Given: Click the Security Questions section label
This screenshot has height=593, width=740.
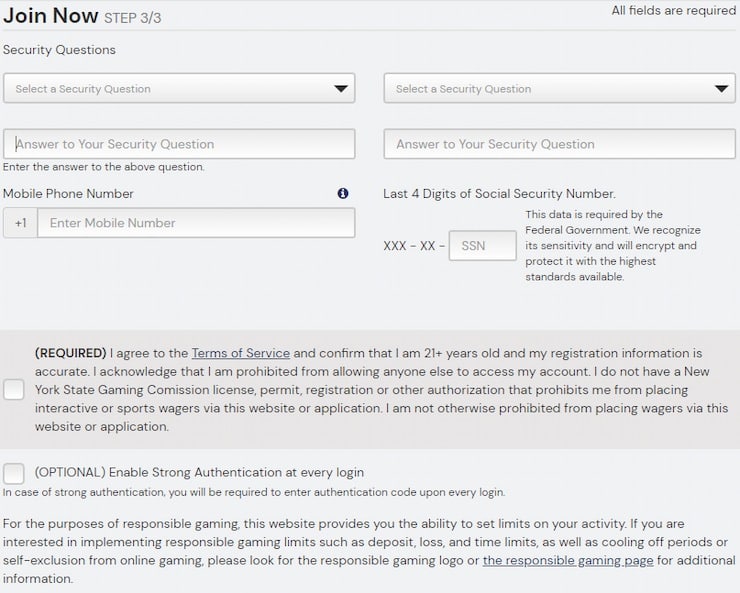Looking at the screenshot, I should click(x=59, y=50).
